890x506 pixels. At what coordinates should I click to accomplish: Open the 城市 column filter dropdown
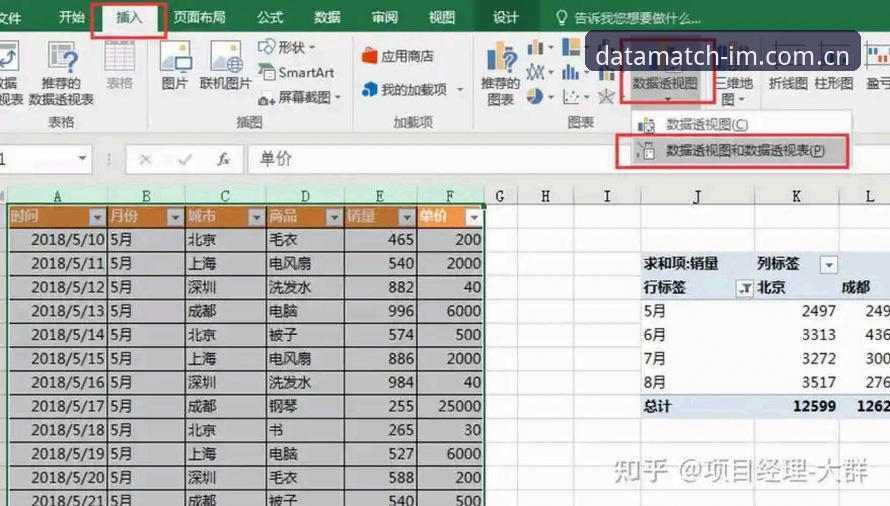[x=256, y=217]
